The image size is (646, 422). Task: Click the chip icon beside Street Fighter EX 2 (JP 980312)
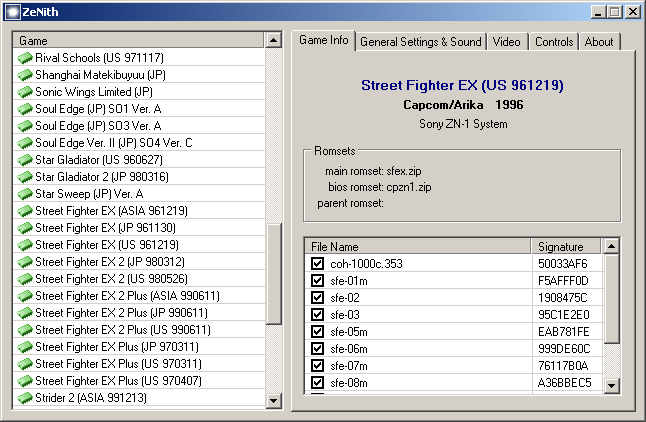[x=25, y=262]
